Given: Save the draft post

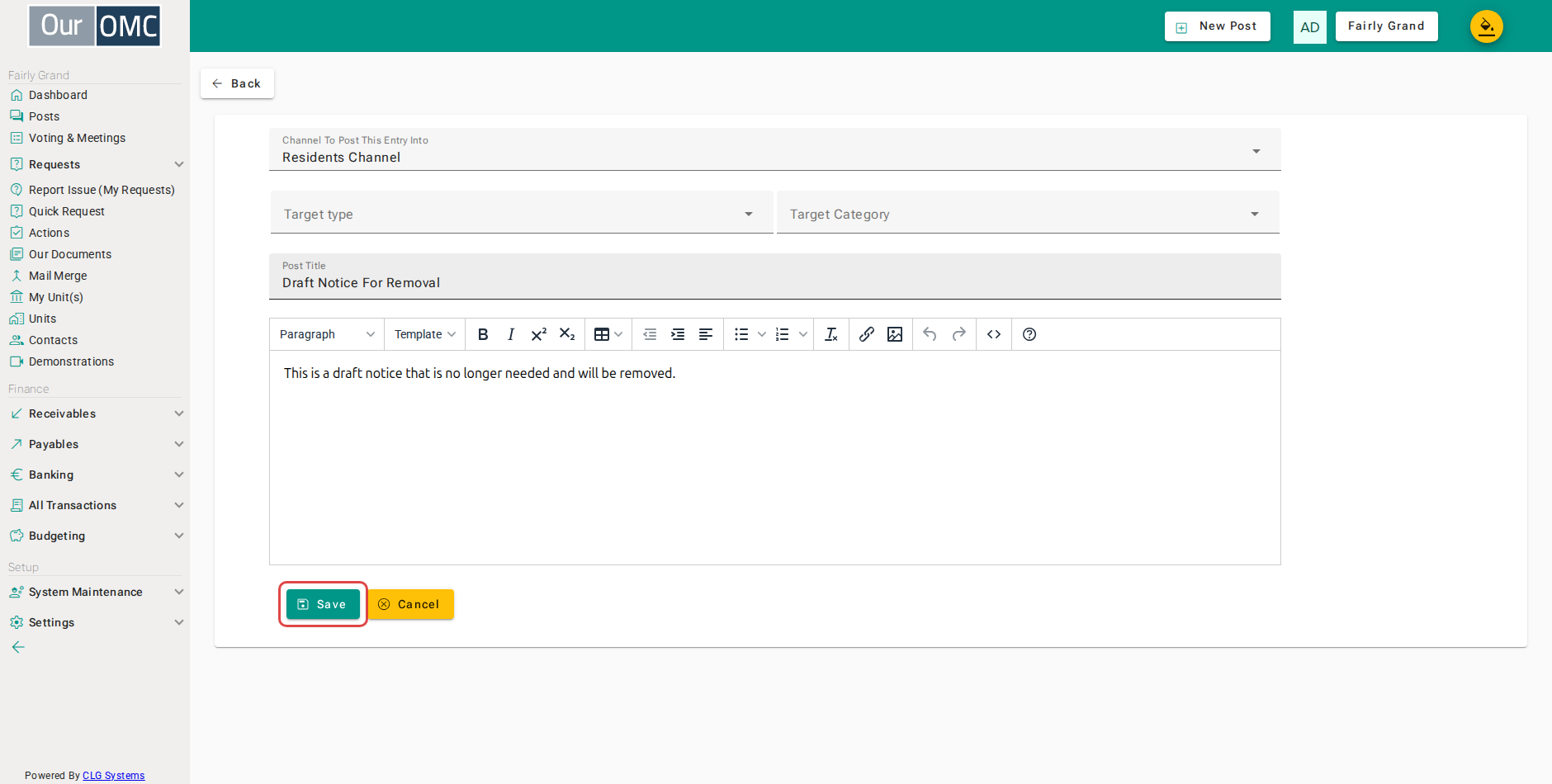Looking at the screenshot, I should click(323, 604).
